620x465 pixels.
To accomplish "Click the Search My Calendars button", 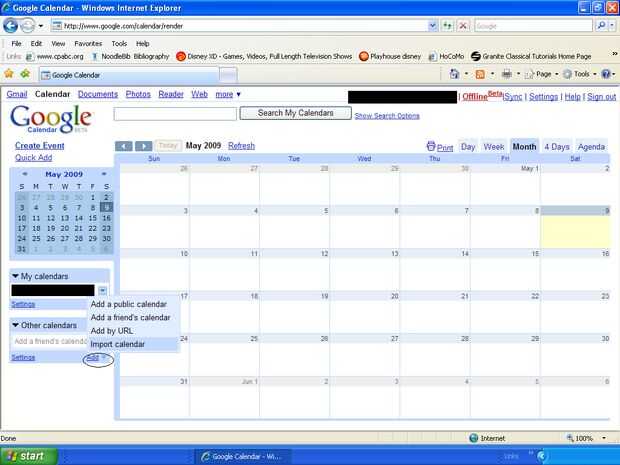I will pos(295,113).
